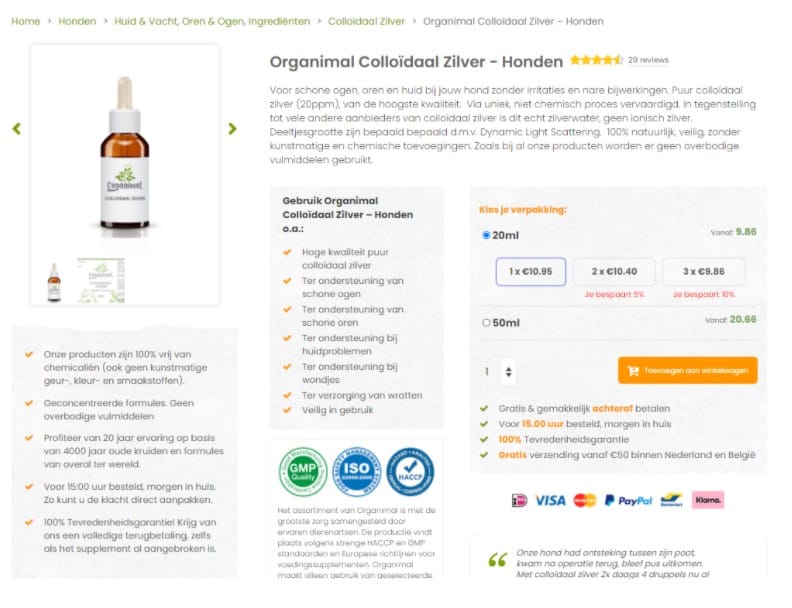Screen dimensions: 792x608
Task: Choose the 2 x €10.40 option
Action: pos(614,272)
